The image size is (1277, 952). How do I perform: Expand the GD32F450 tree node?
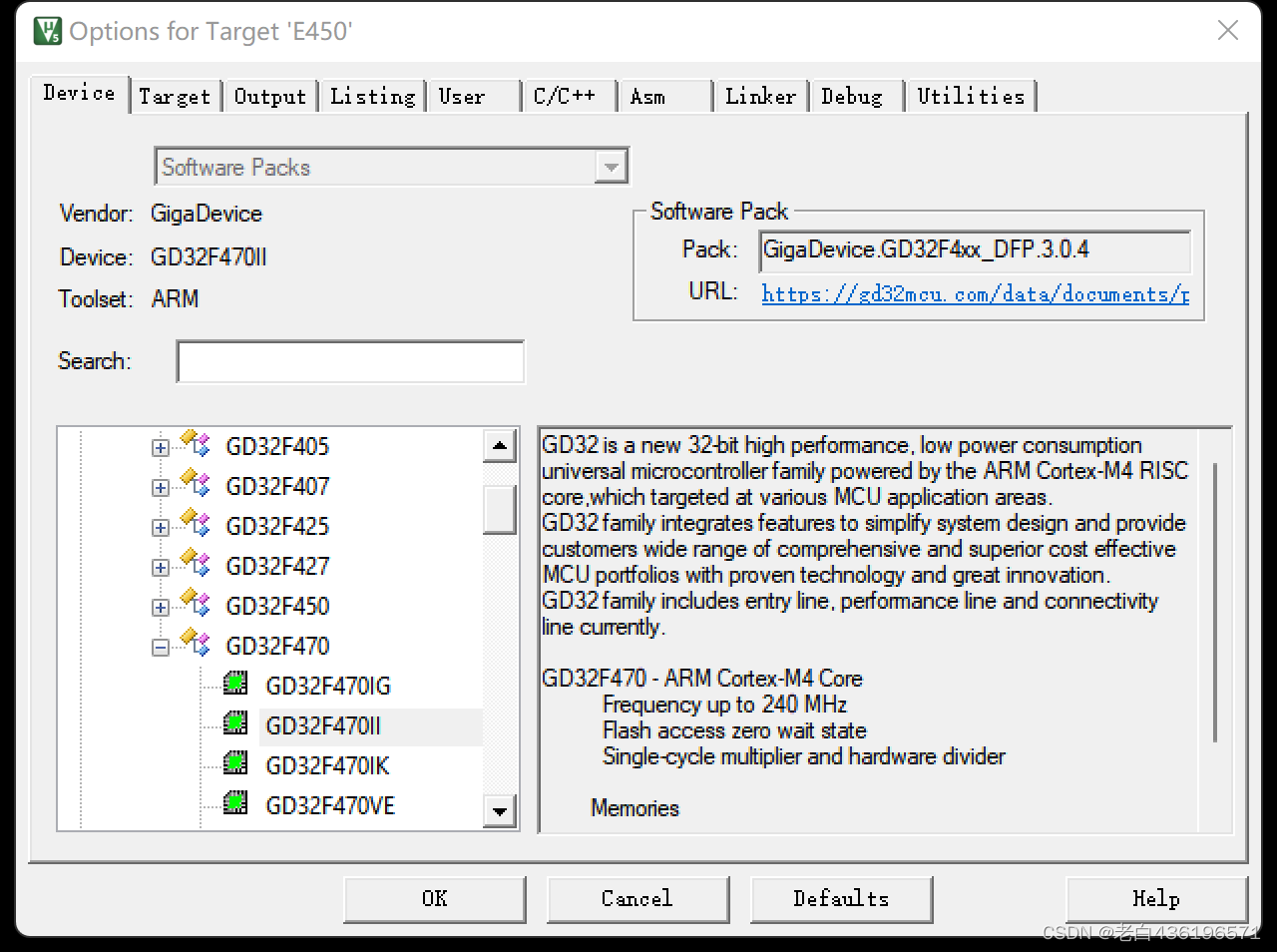(161, 608)
